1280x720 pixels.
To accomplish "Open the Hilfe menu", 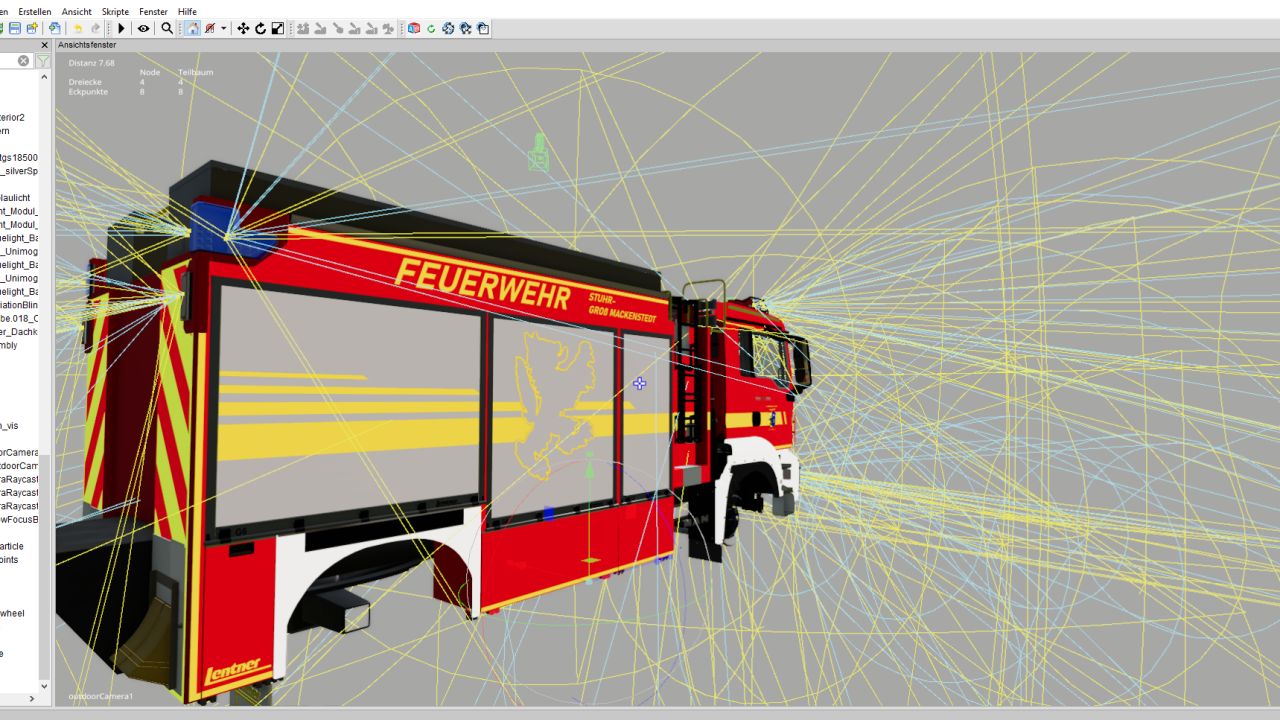I will tap(187, 12).
